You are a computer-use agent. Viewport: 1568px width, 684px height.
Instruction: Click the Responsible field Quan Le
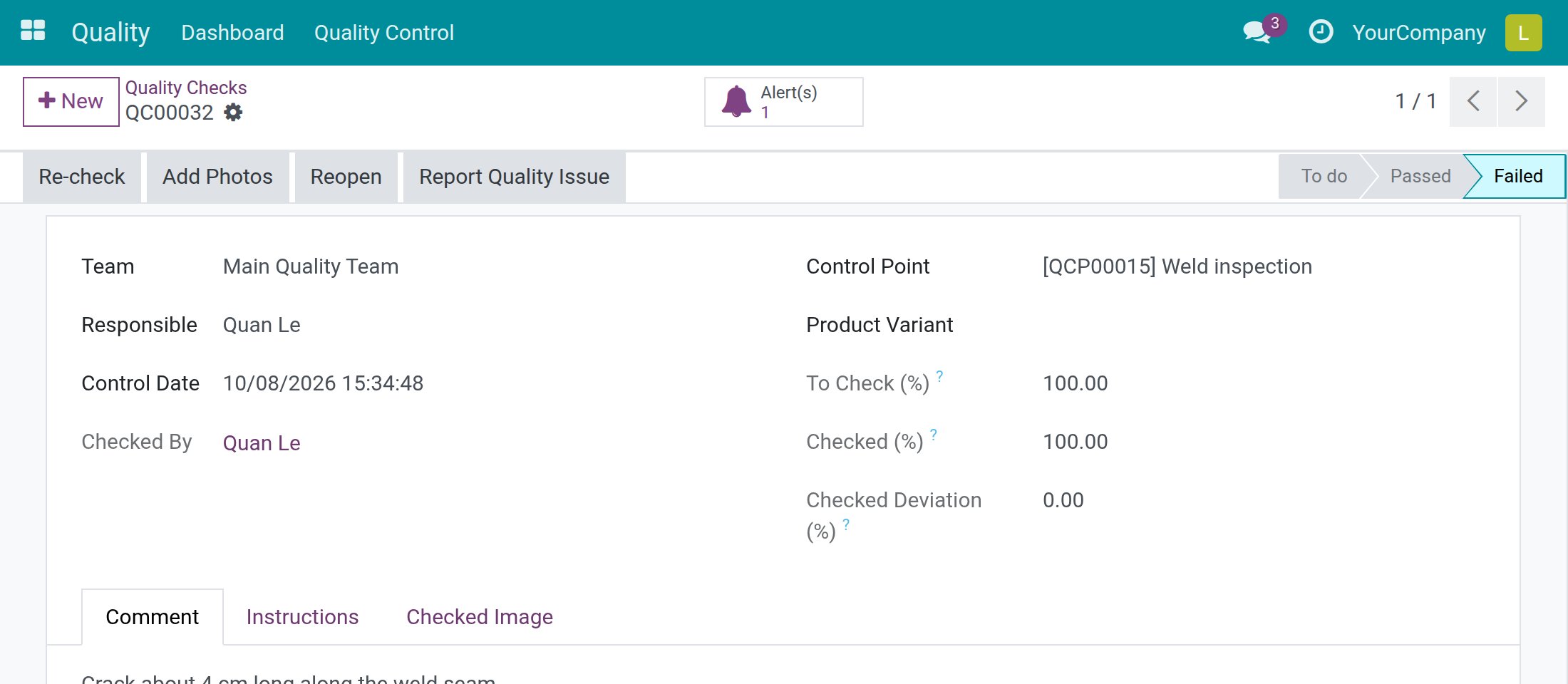(x=262, y=325)
